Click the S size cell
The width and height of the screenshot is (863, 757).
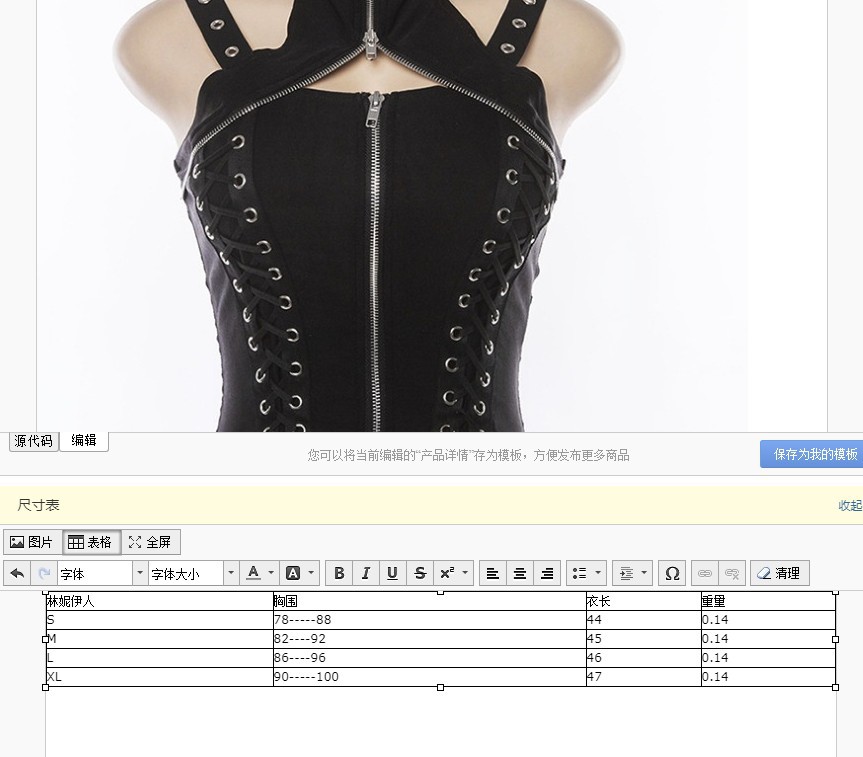point(160,620)
